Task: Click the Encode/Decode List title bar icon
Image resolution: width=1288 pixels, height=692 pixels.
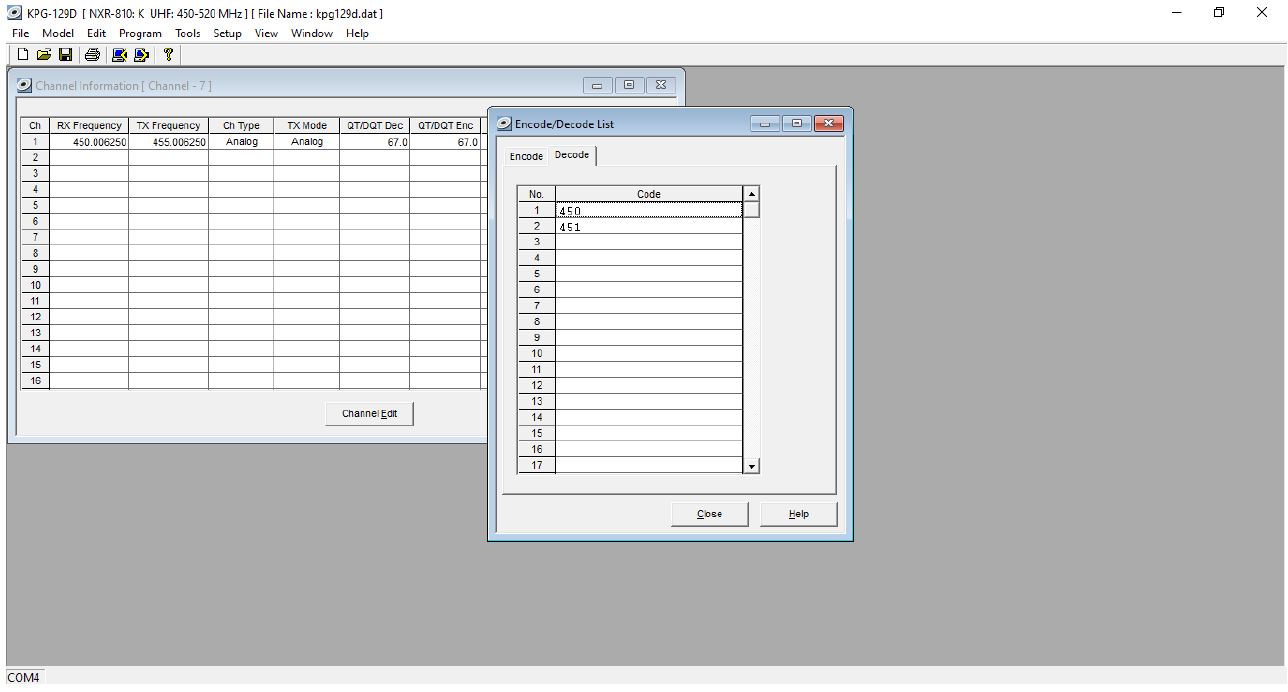Action: click(x=505, y=124)
